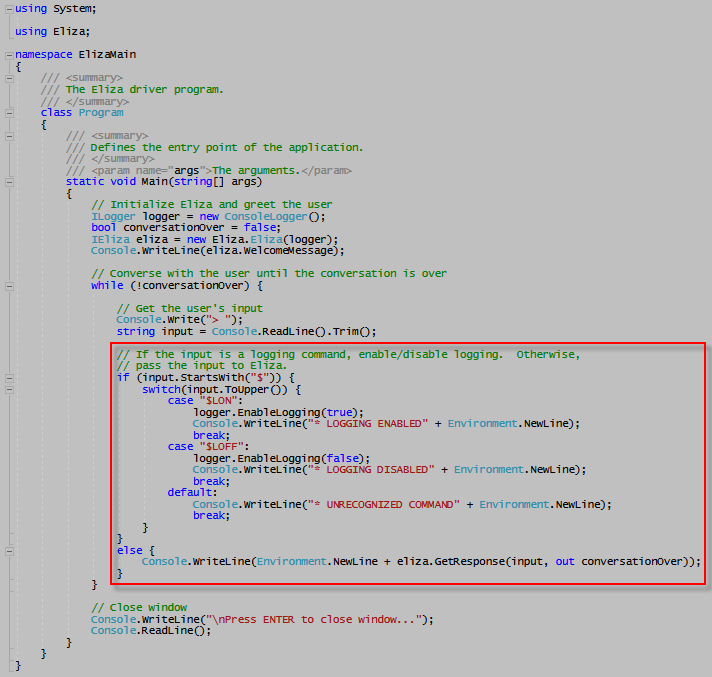Image resolution: width=712 pixels, height=677 pixels.
Task: Click the 'IEliza' interface name
Action: (x=110, y=239)
